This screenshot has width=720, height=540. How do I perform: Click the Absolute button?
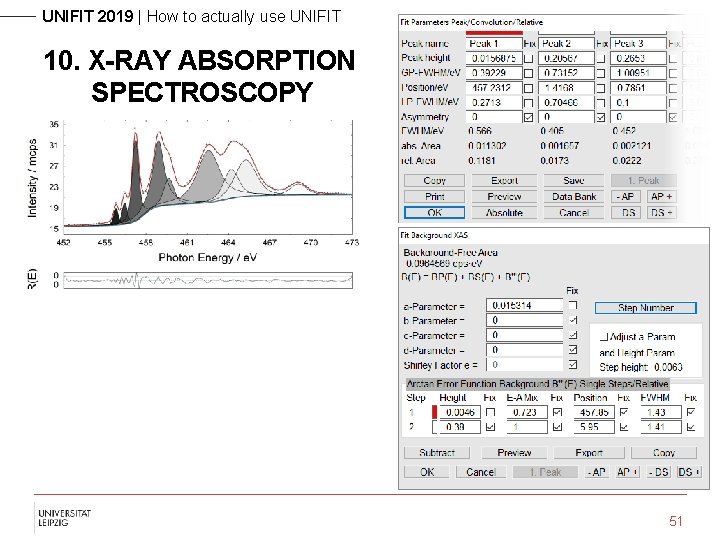coord(504,213)
